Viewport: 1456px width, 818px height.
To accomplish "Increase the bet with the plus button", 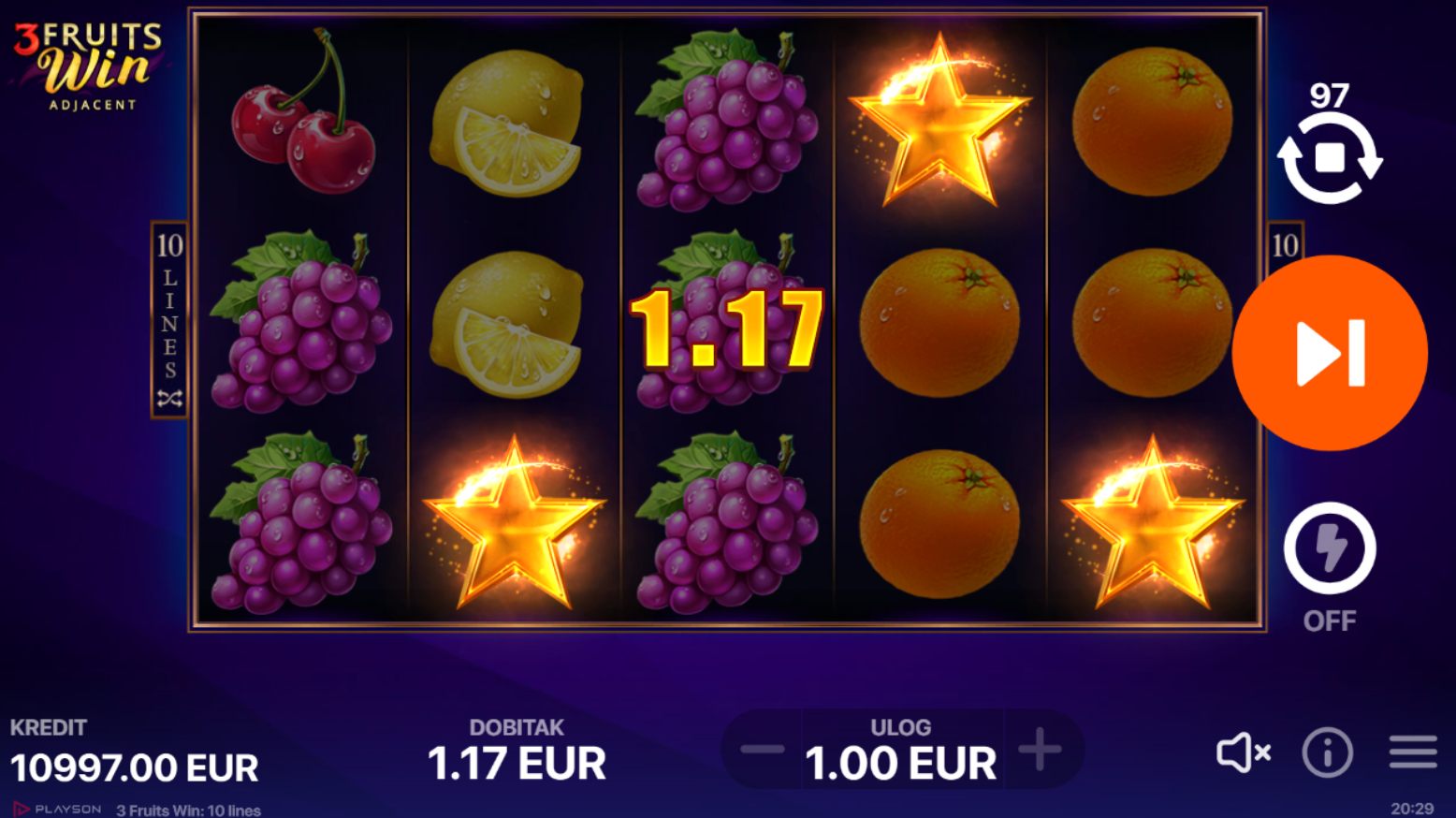I will pos(1040,749).
